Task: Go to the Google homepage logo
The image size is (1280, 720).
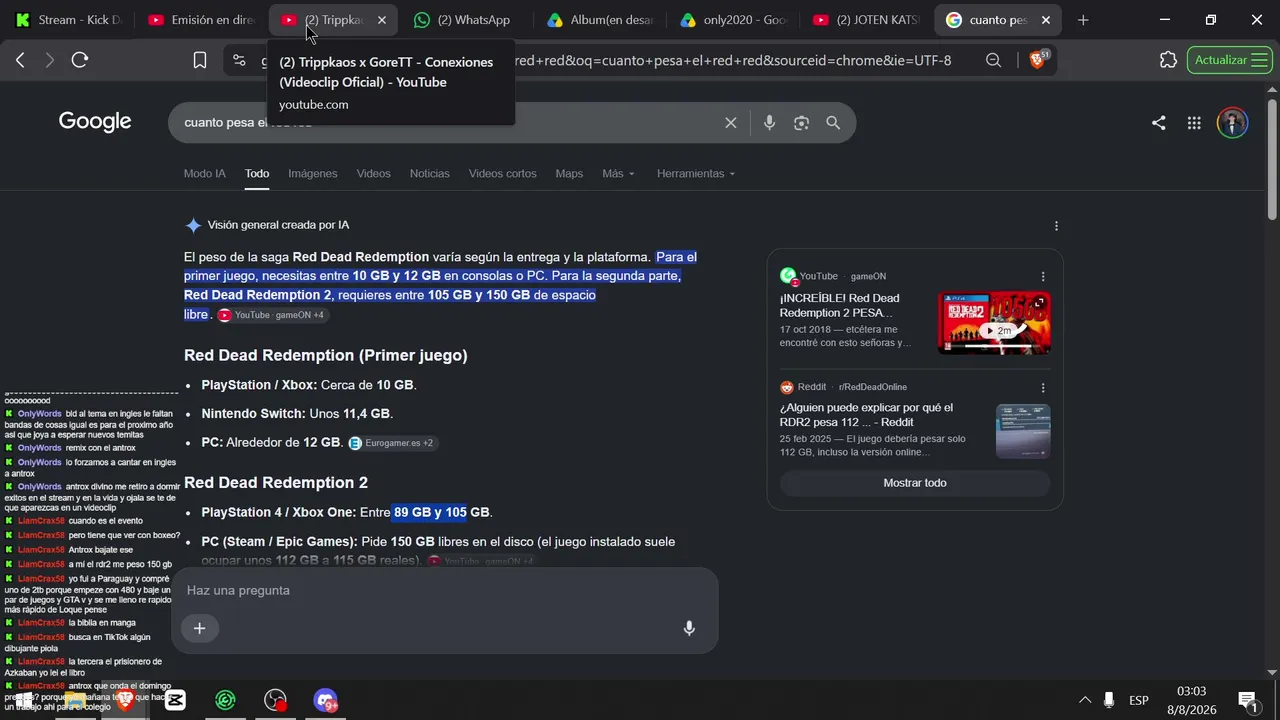Action: (x=95, y=122)
